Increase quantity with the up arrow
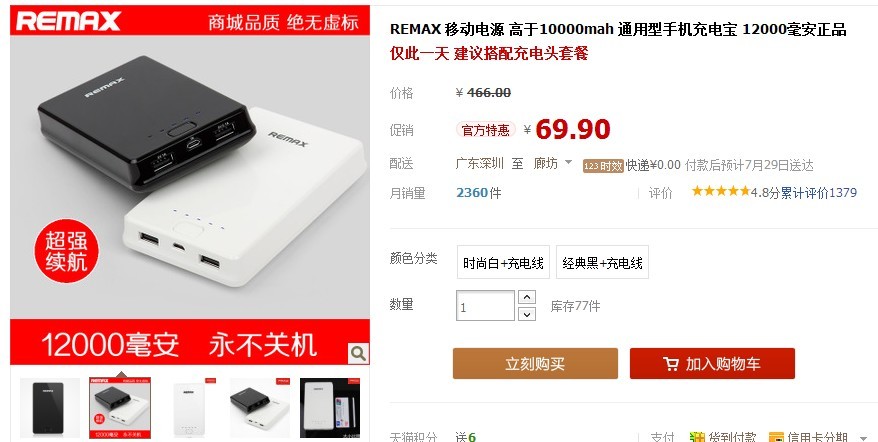Image resolution: width=878 pixels, height=442 pixels. tap(526, 297)
